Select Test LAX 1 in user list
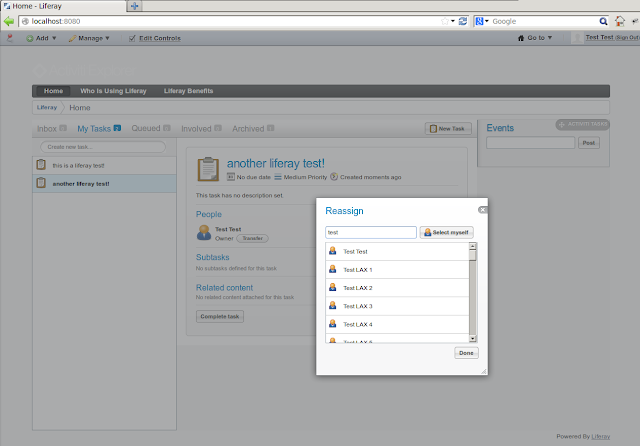This screenshot has height=446, width=640. click(397, 270)
